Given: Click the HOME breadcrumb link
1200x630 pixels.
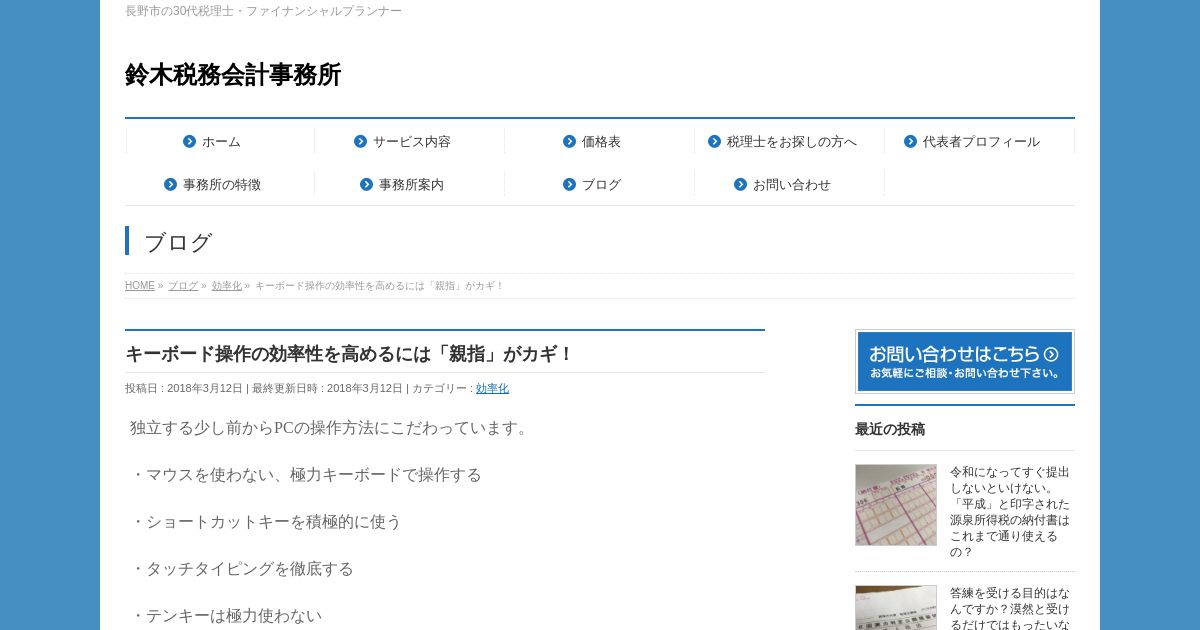Looking at the screenshot, I should (140, 286).
